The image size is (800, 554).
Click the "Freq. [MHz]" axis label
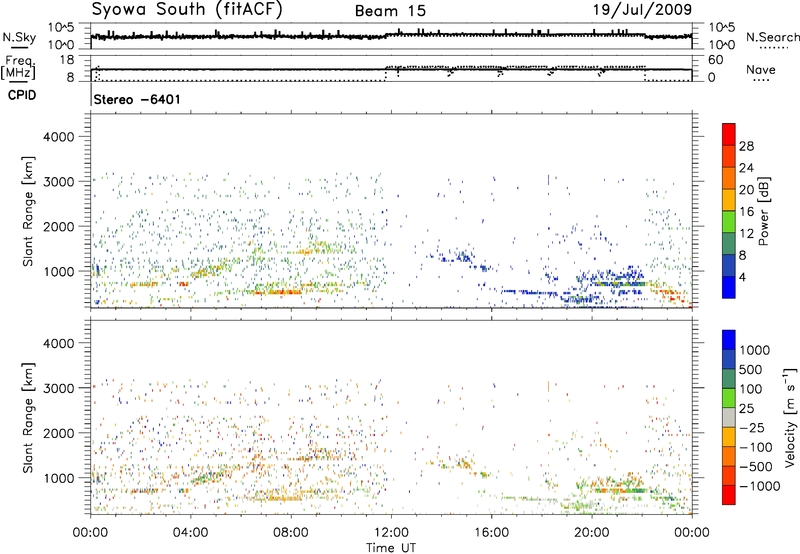(19, 67)
